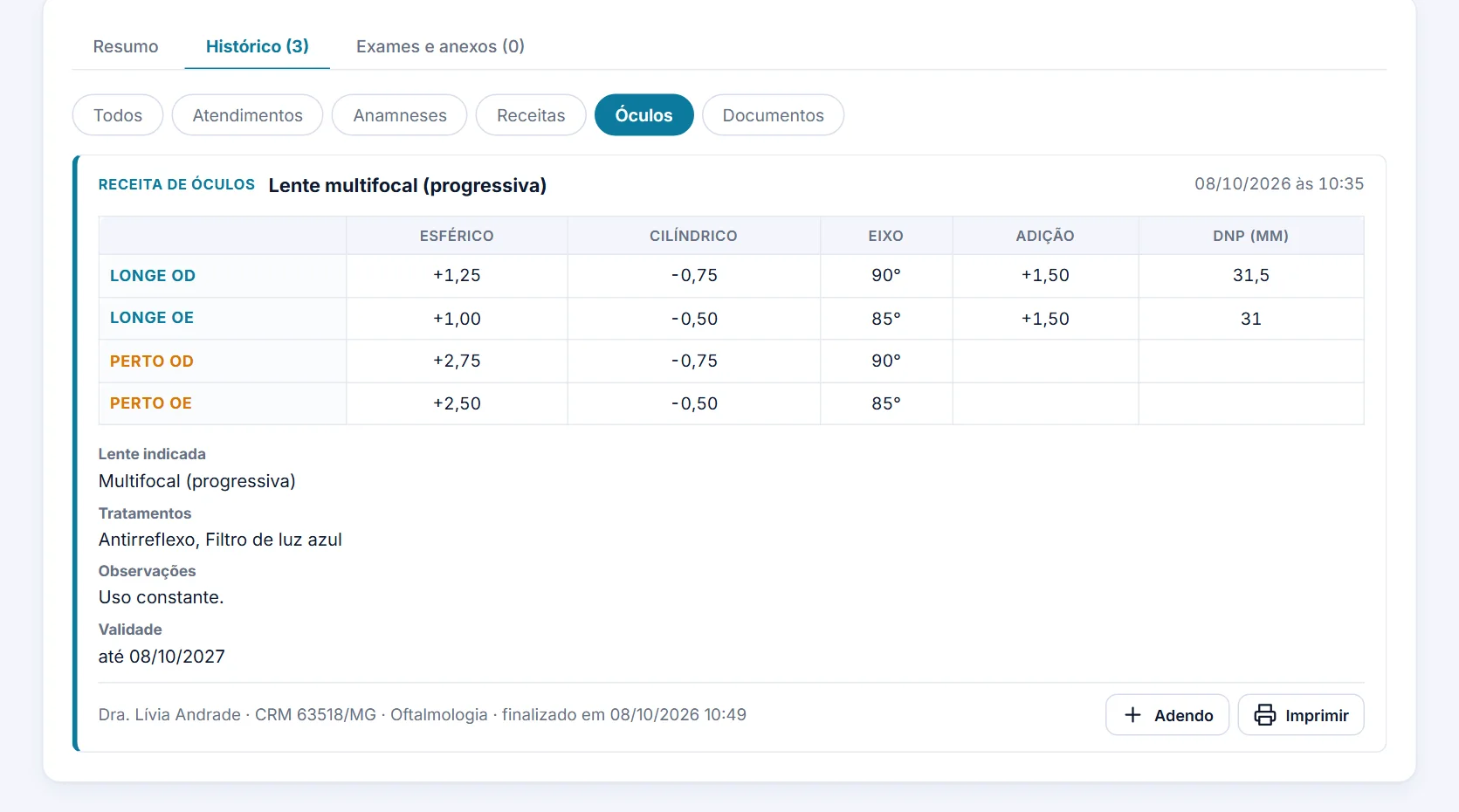Select the LONGE OE row label
Image resolution: width=1459 pixels, height=812 pixels.
(152, 318)
